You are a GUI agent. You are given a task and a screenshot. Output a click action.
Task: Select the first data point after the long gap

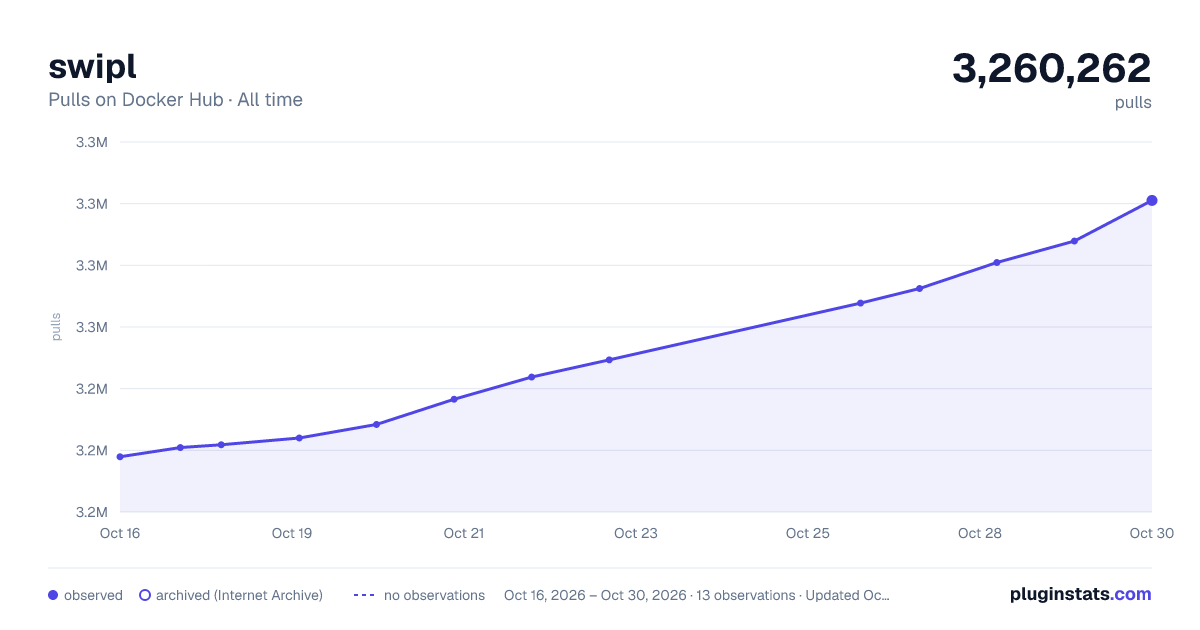860,303
